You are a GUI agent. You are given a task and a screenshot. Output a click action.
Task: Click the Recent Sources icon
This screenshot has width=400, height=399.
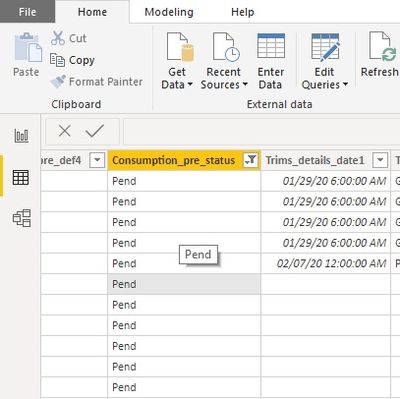coord(226,47)
